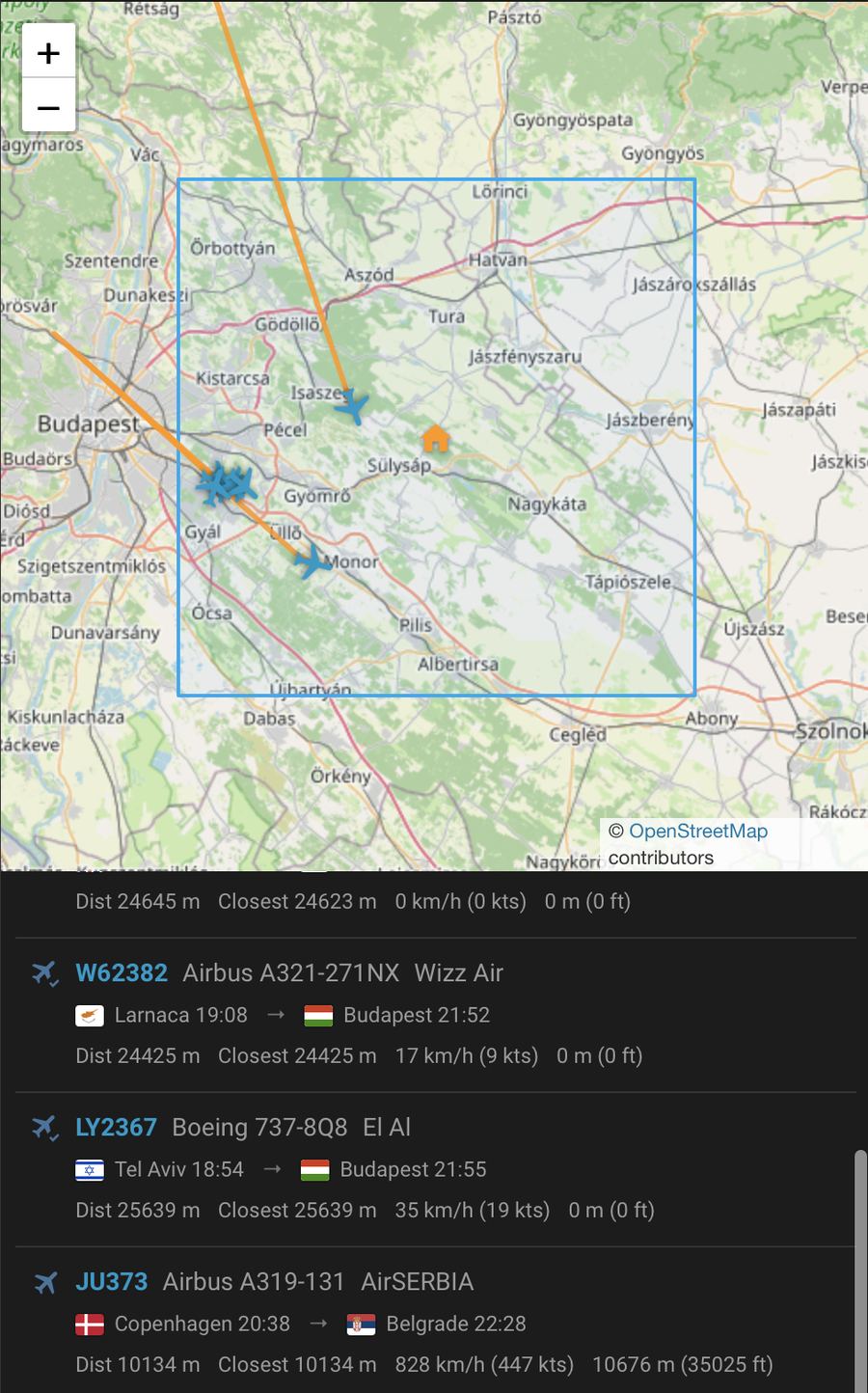
Task: Select the 'AirSERBIA' airline text
Action: [x=418, y=1281]
